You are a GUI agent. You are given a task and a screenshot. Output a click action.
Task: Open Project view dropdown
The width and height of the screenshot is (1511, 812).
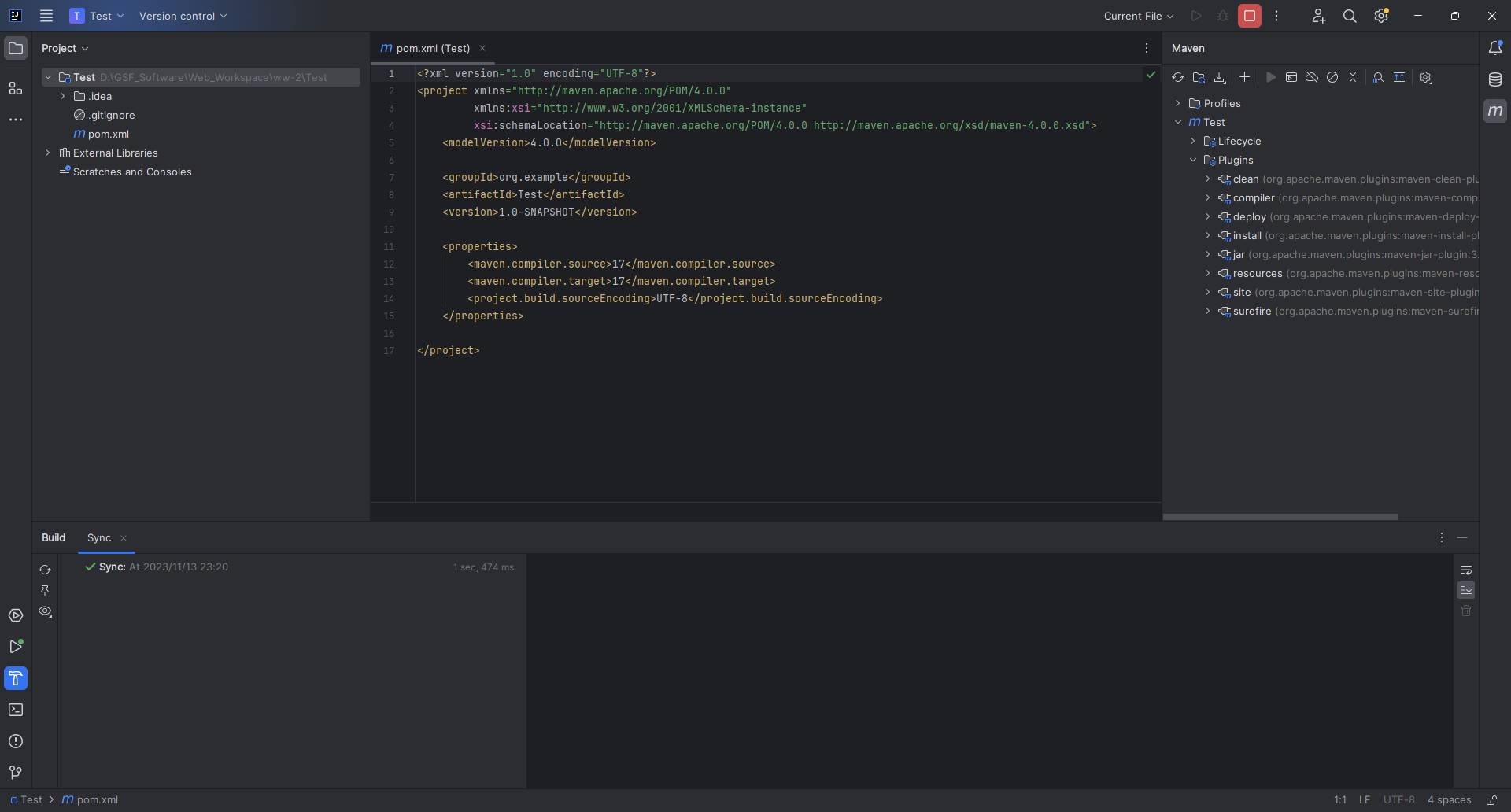pyautogui.click(x=65, y=48)
